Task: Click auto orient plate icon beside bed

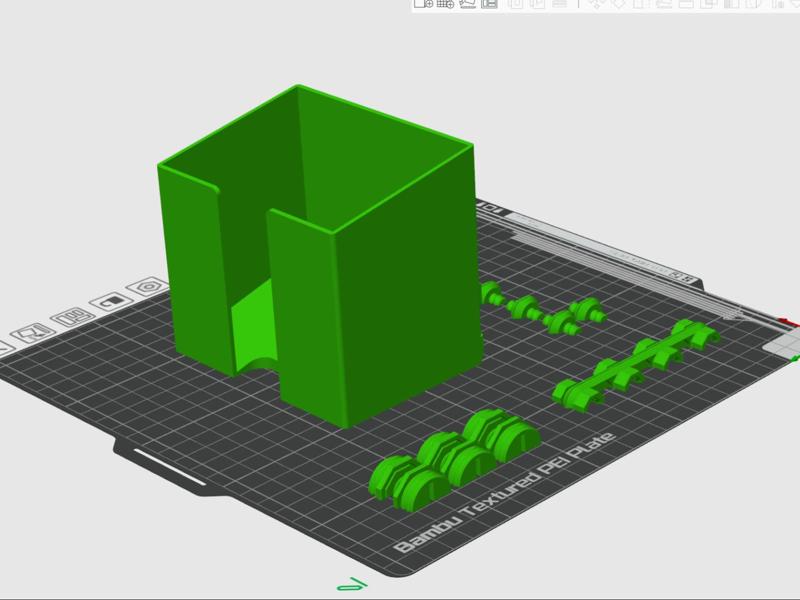Action: coord(33,334)
